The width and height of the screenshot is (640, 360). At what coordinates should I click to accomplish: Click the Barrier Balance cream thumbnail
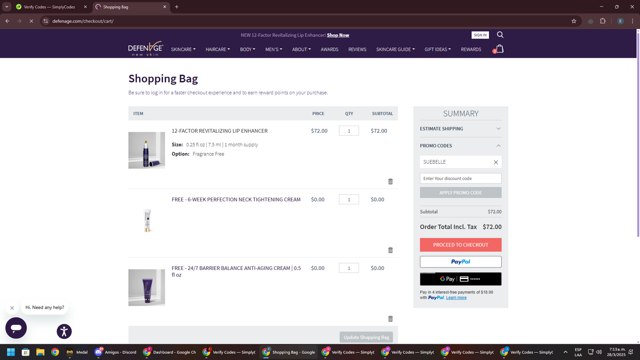tap(147, 287)
